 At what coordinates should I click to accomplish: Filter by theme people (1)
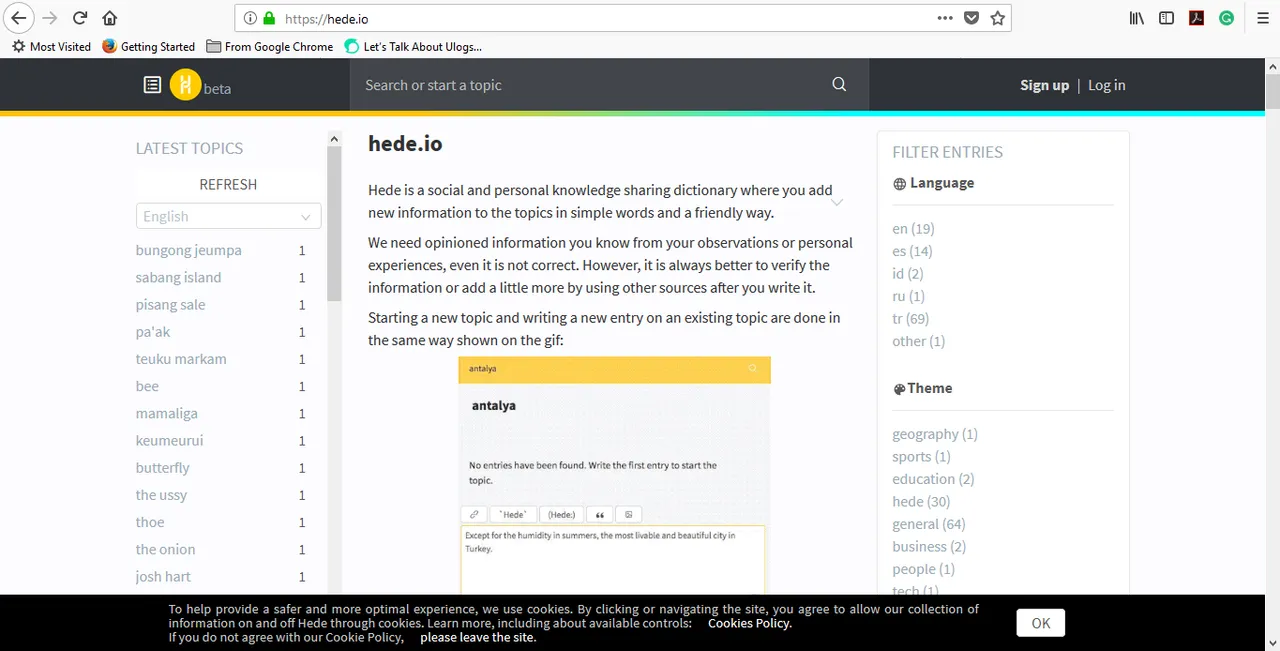pyautogui.click(x=923, y=569)
